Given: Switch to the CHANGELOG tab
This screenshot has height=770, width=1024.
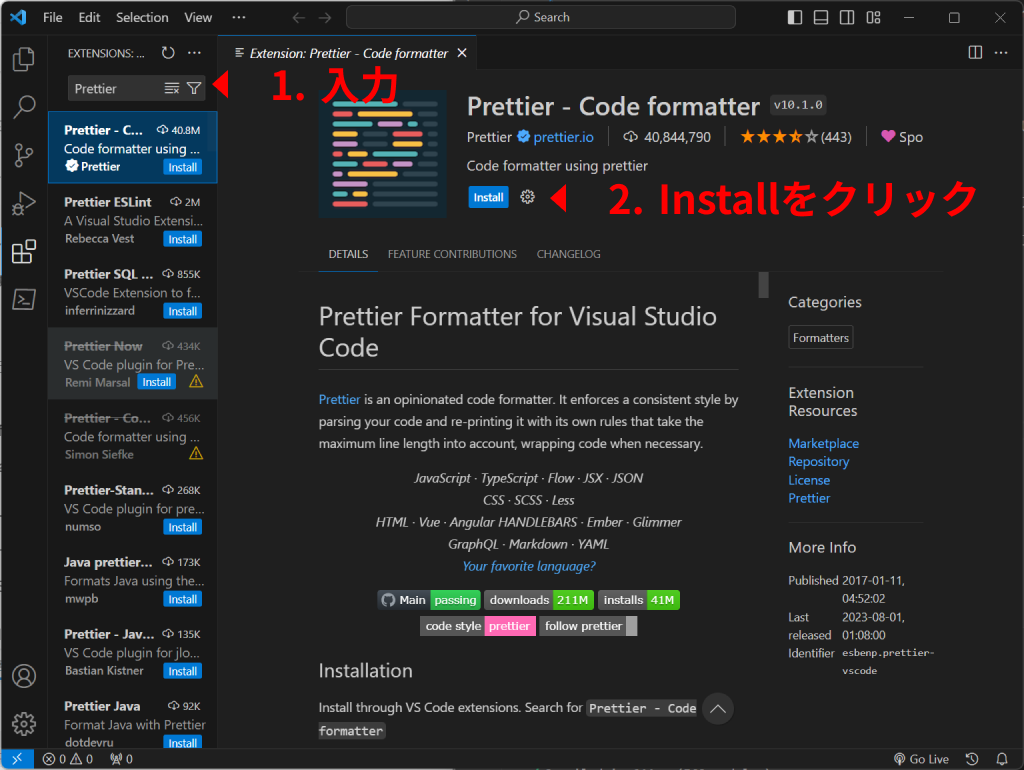Looking at the screenshot, I should tap(568, 254).
